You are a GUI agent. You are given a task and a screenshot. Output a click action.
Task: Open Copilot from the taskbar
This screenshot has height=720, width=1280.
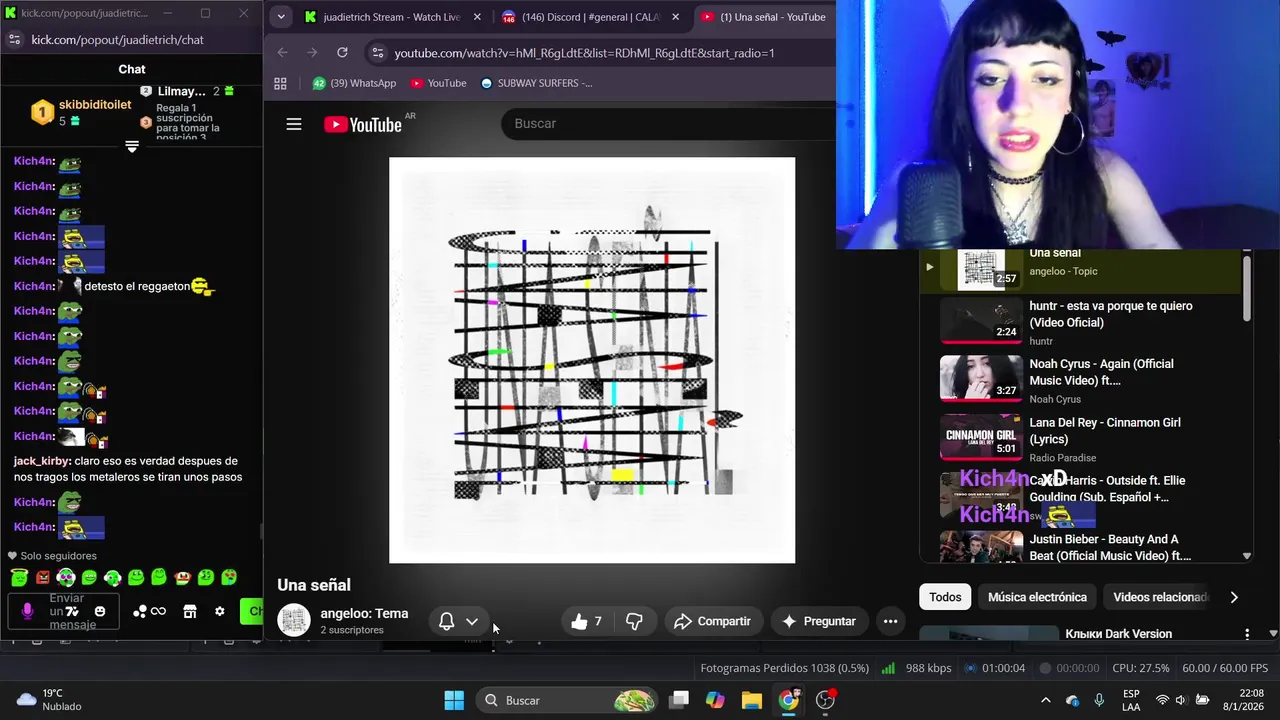[x=715, y=700]
